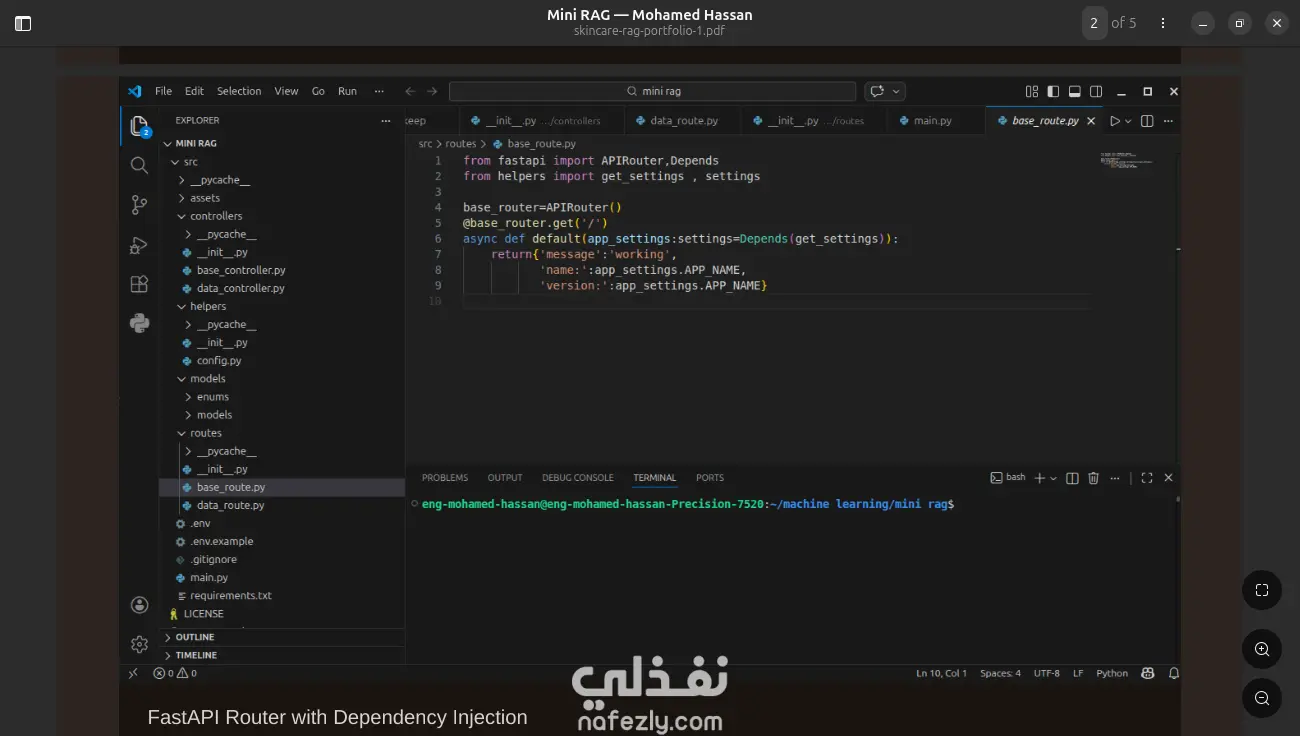Toggle the VS Code primary side bar

coord(1053,91)
